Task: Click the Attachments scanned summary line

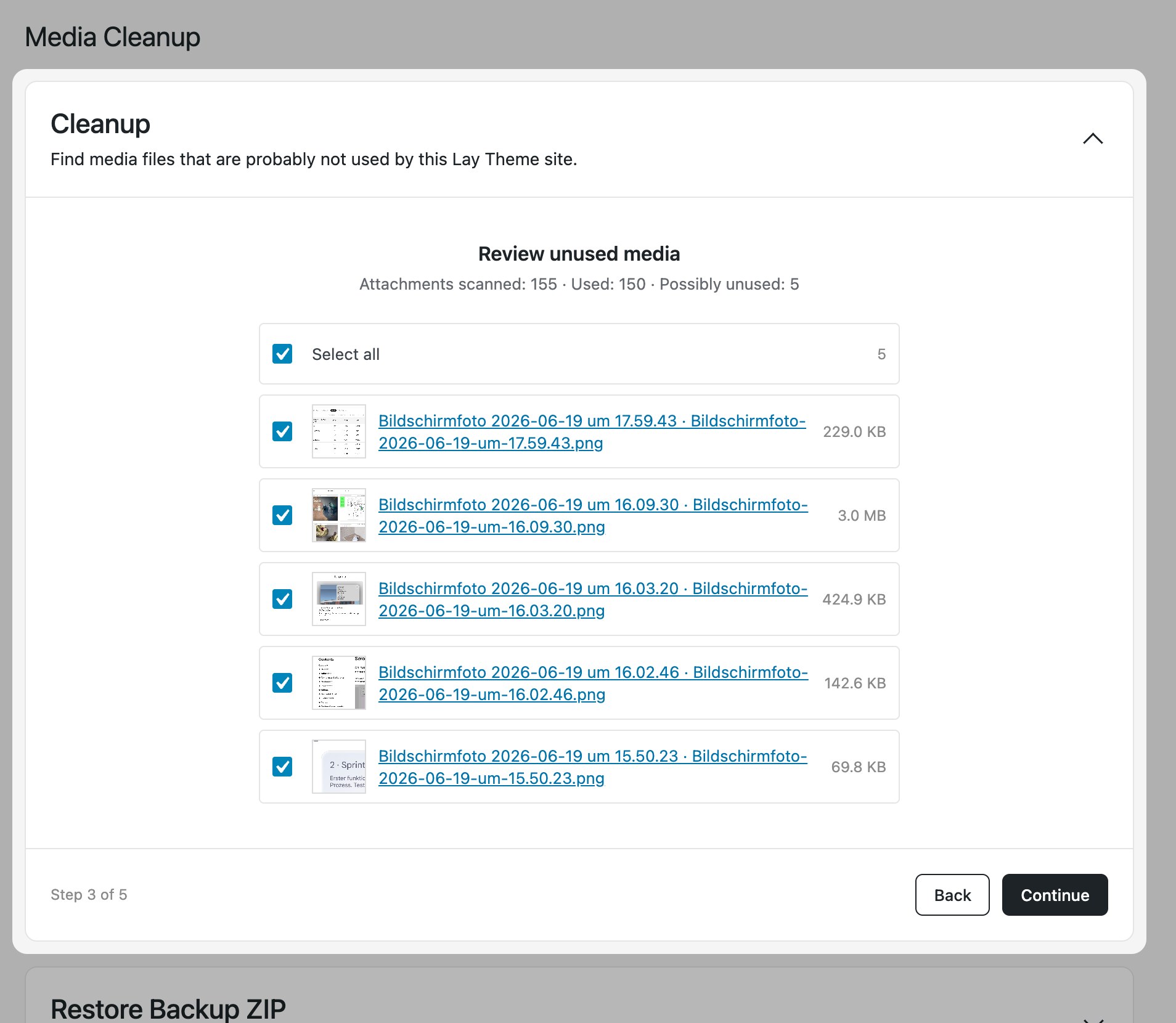Action: pyautogui.click(x=579, y=284)
